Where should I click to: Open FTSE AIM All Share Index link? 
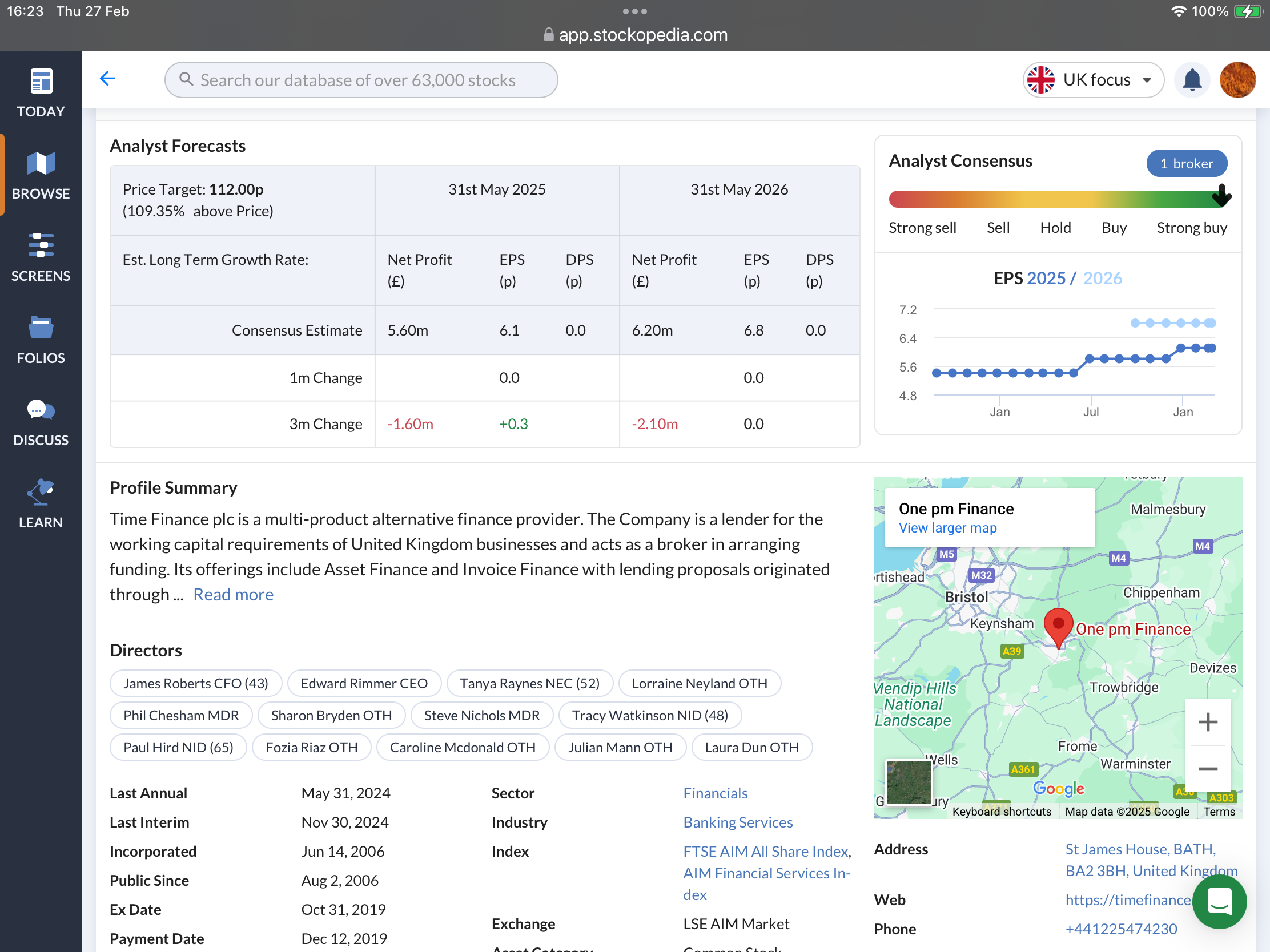(766, 852)
